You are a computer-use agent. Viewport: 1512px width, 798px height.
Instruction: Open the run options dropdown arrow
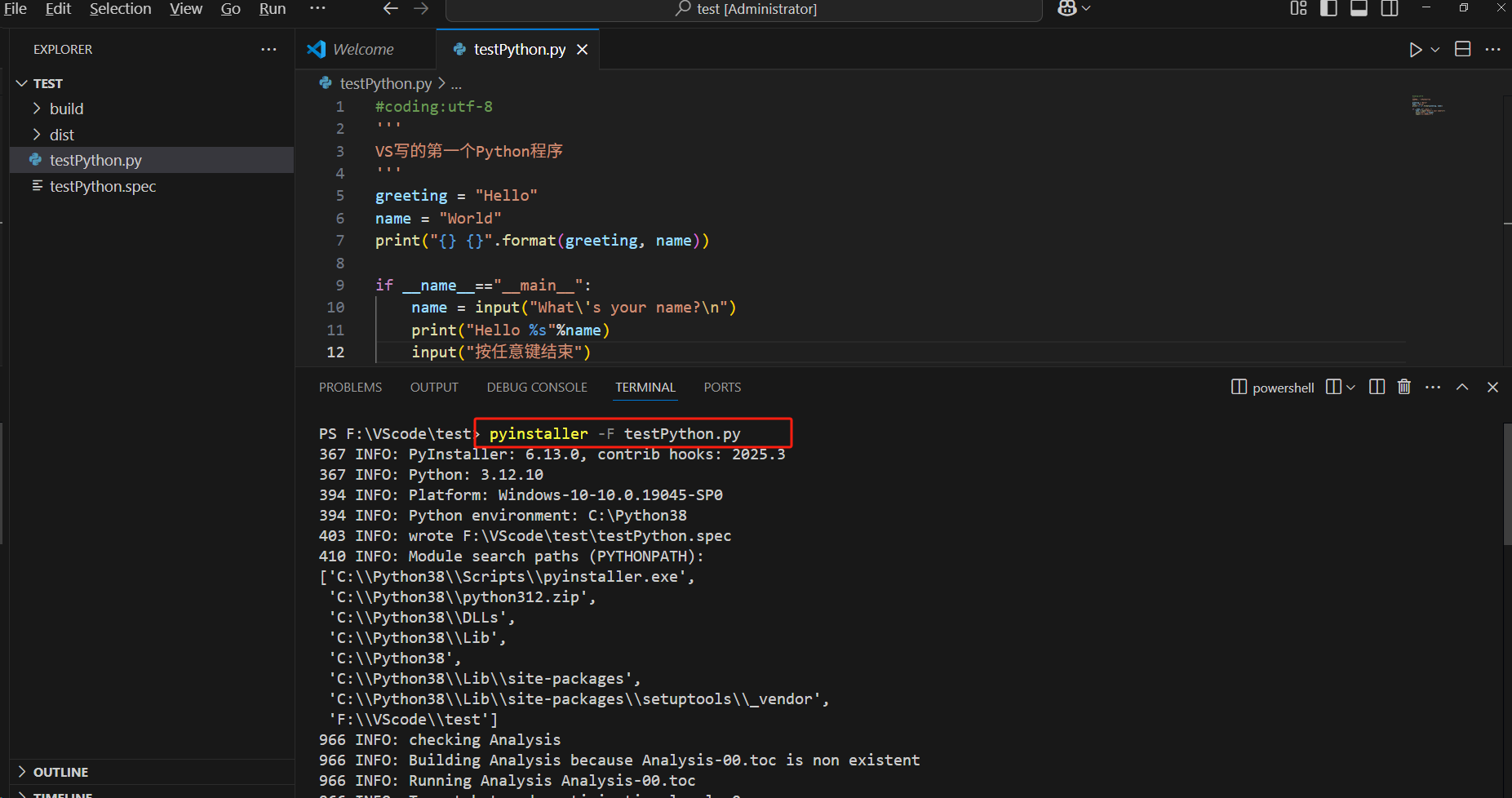(1435, 50)
